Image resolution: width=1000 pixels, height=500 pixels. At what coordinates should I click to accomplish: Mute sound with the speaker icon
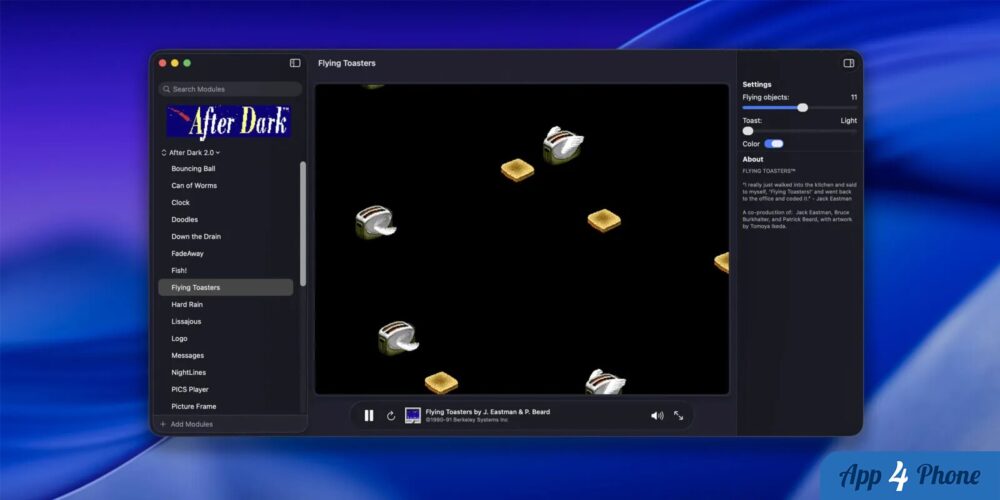click(657, 416)
